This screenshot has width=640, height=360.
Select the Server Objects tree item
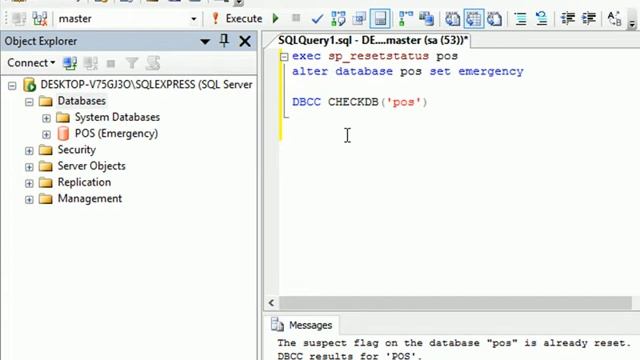91,166
